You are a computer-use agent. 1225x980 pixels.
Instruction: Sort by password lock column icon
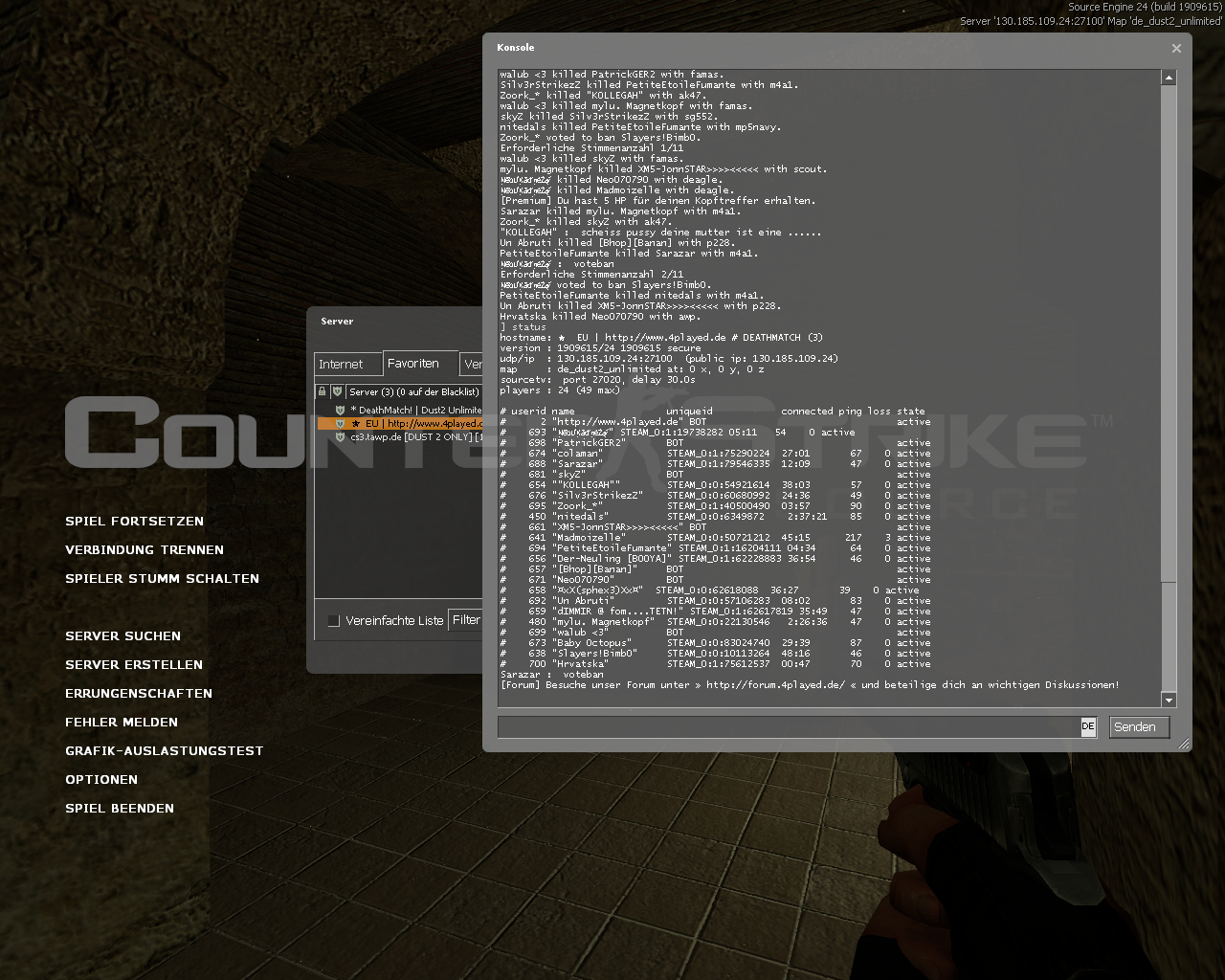coord(323,391)
